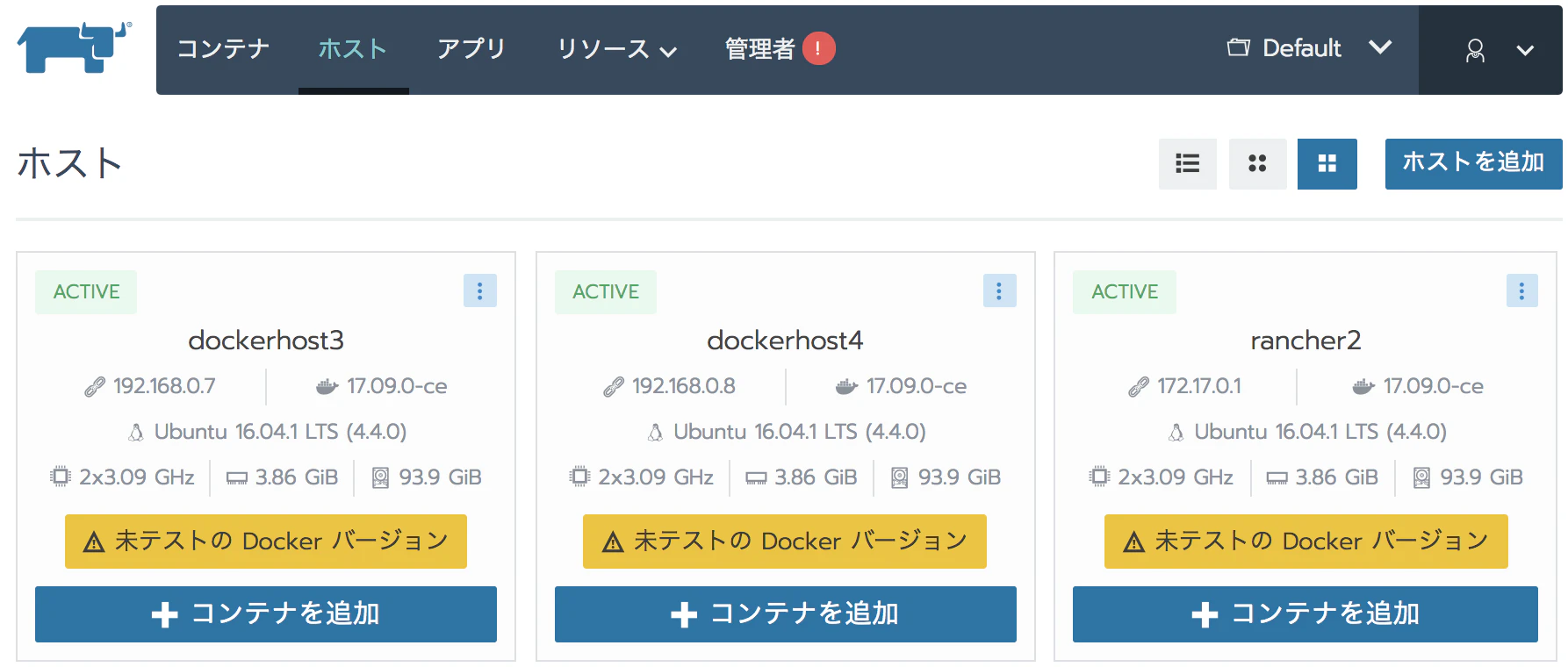Click the Docker whale icon on dockerhost4
1568x667 pixels.
(846, 386)
